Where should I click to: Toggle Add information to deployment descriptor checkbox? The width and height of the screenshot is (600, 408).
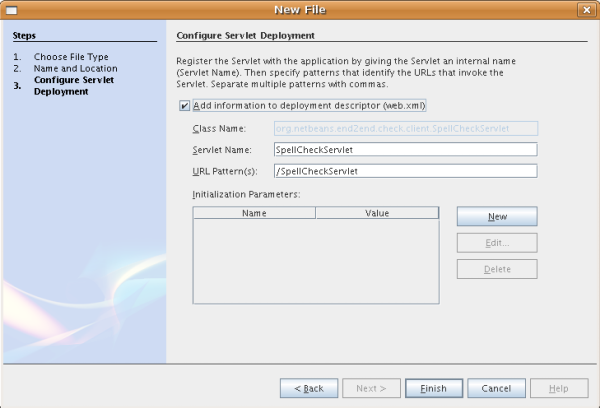pos(184,106)
